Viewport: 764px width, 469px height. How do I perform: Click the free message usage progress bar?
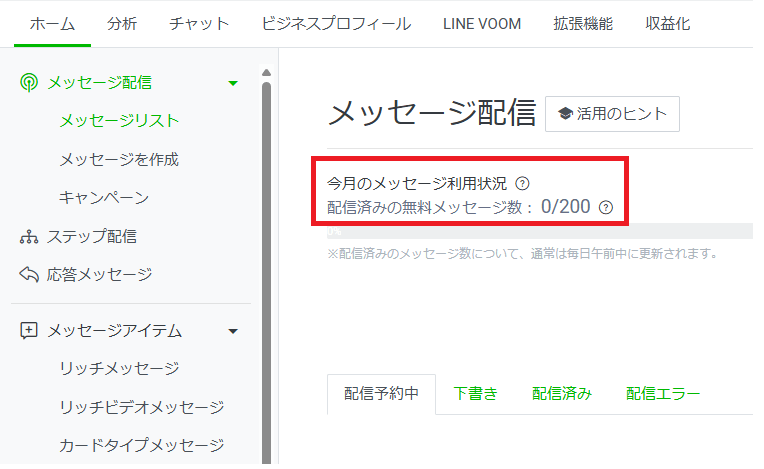pyautogui.click(x=540, y=232)
